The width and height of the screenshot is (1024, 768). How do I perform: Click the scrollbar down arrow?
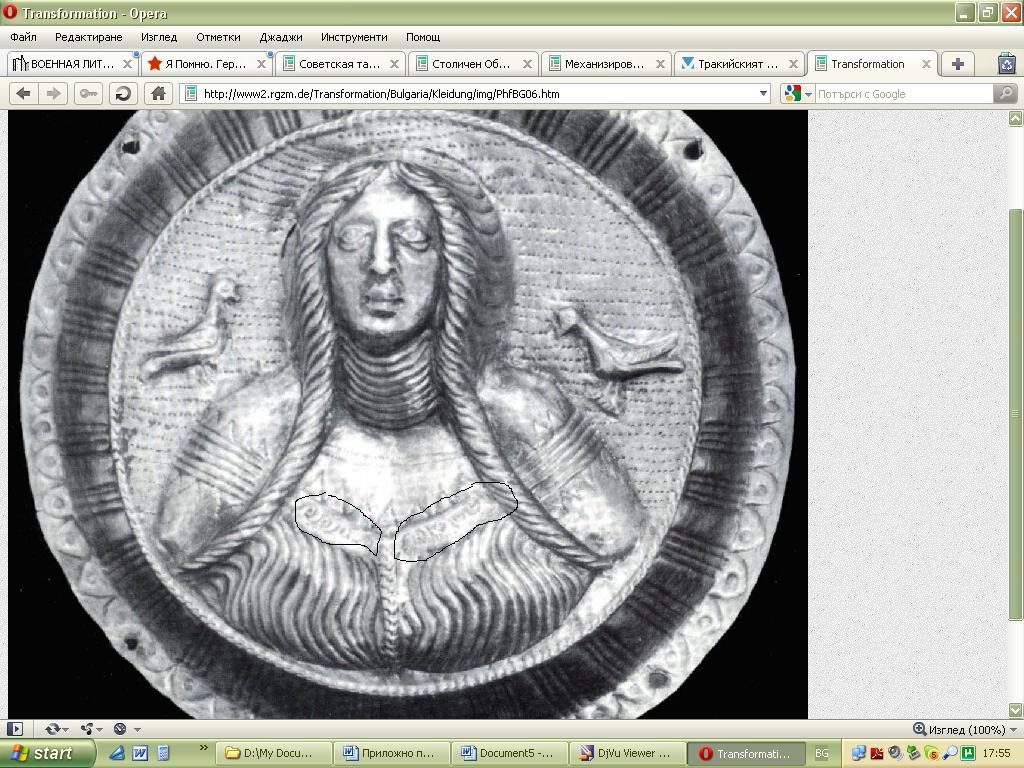tap(1015, 710)
